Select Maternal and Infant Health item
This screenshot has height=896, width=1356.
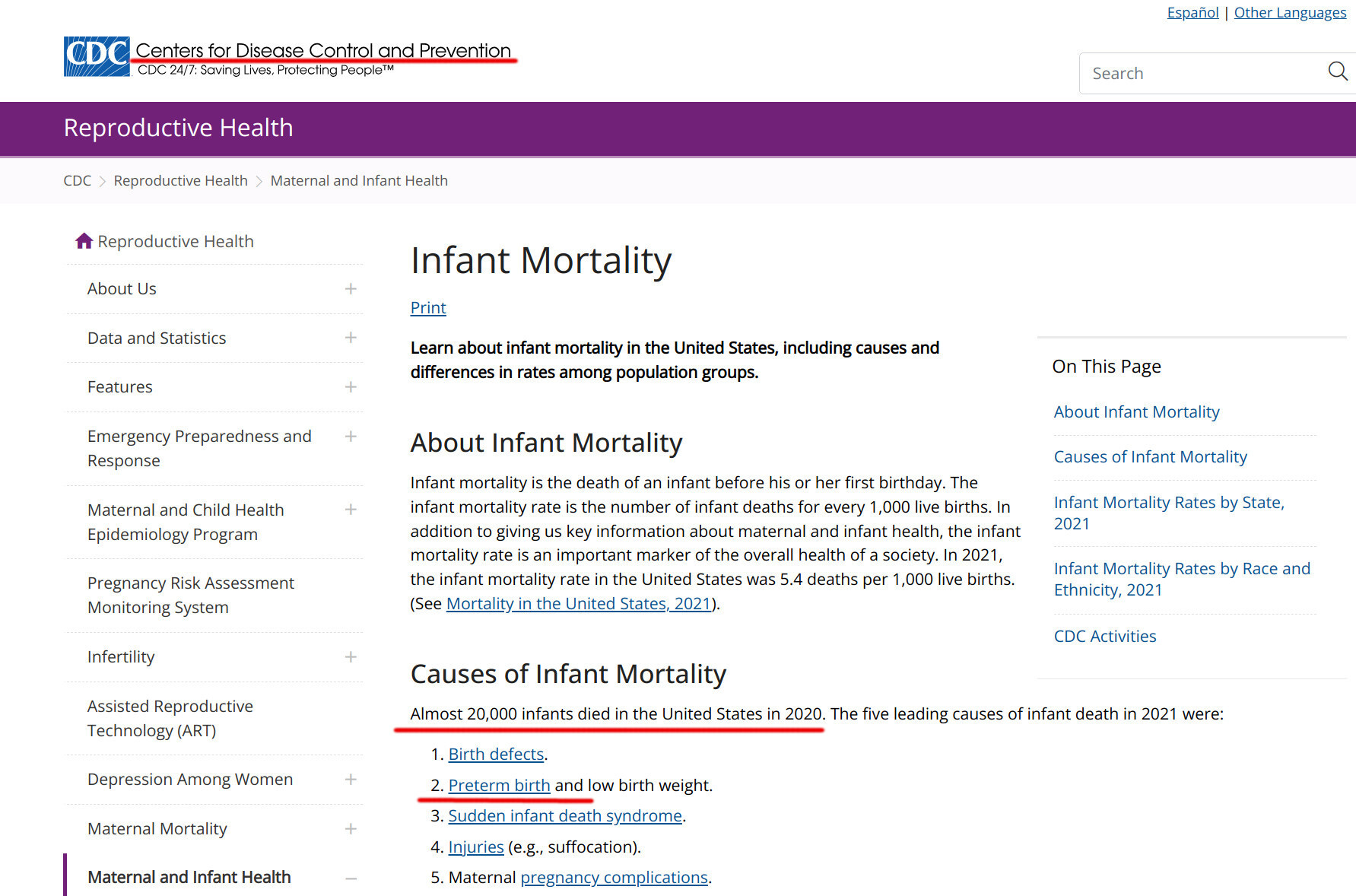tap(189, 878)
